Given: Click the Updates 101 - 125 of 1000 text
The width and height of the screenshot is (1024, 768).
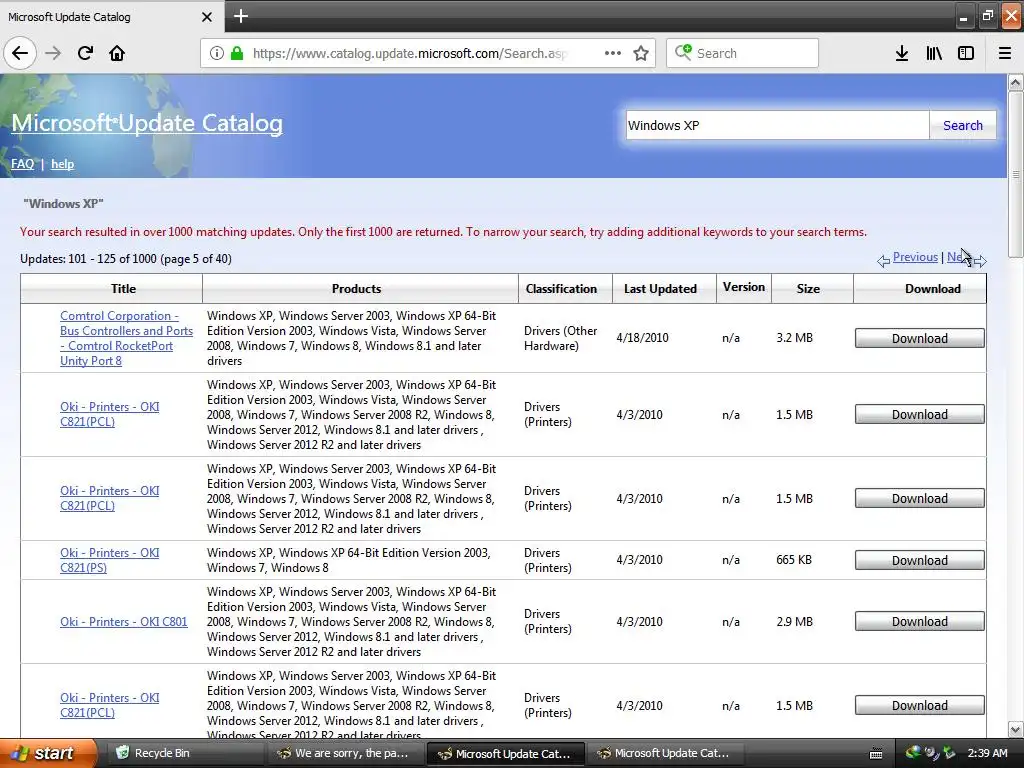Looking at the screenshot, I should [x=125, y=259].
